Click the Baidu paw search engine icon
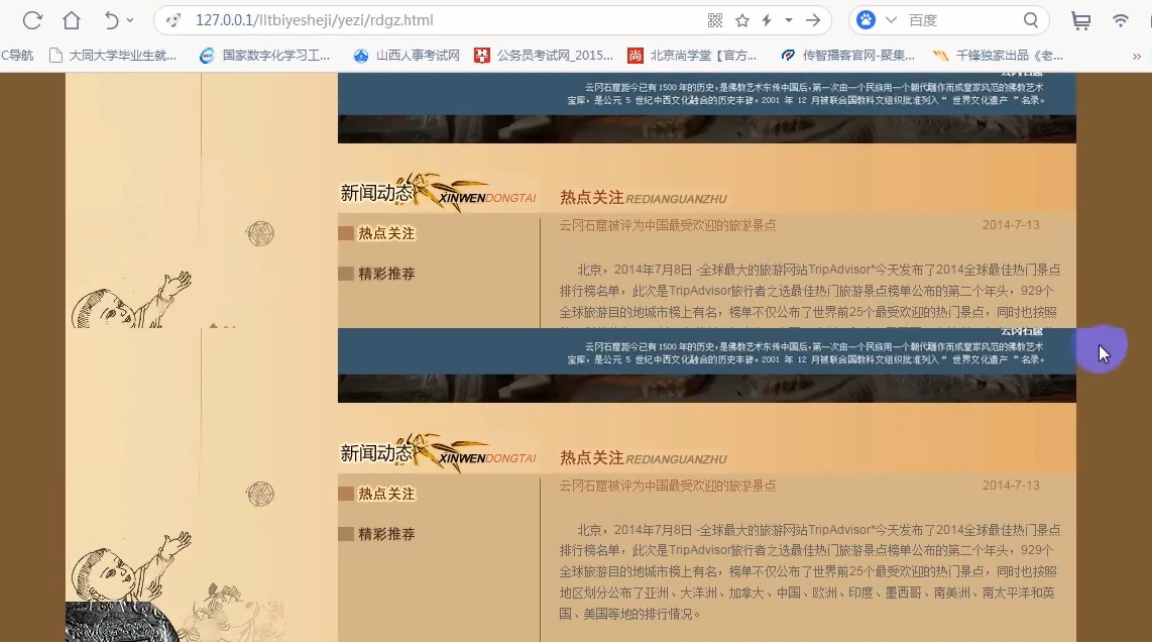Screen dimensions: 1152x642 pyautogui.click(x=866, y=21)
